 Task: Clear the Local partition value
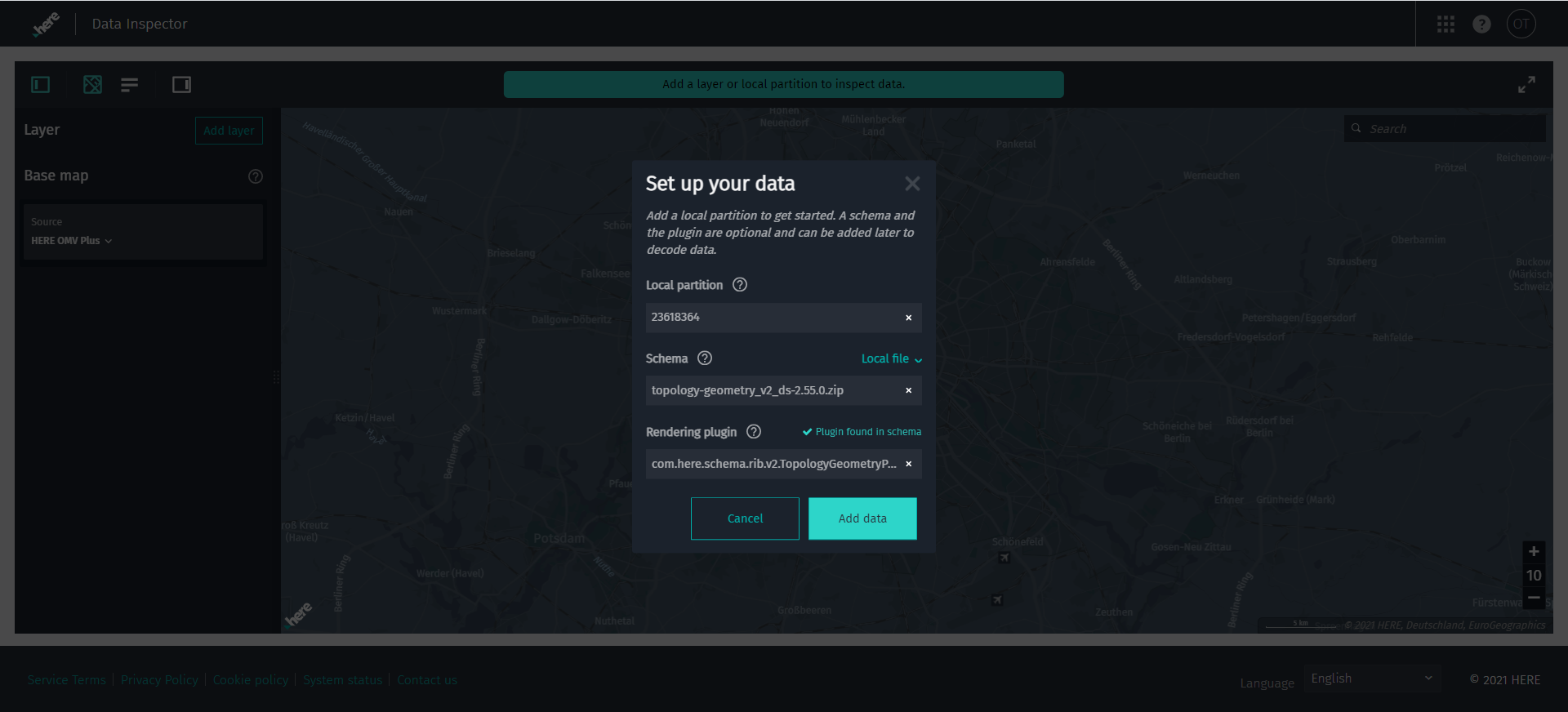pyautogui.click(x=908, y=318)
